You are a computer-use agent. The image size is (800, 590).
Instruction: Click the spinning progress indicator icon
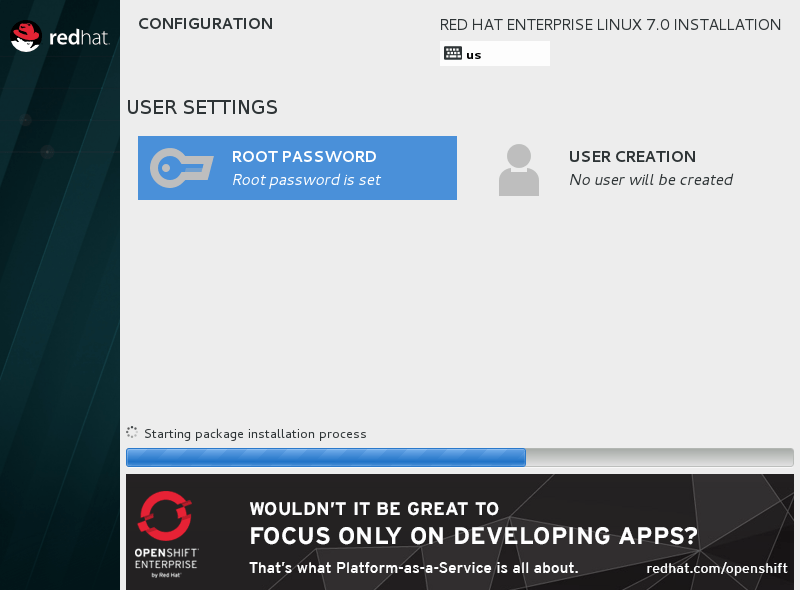tap(132, 433)
